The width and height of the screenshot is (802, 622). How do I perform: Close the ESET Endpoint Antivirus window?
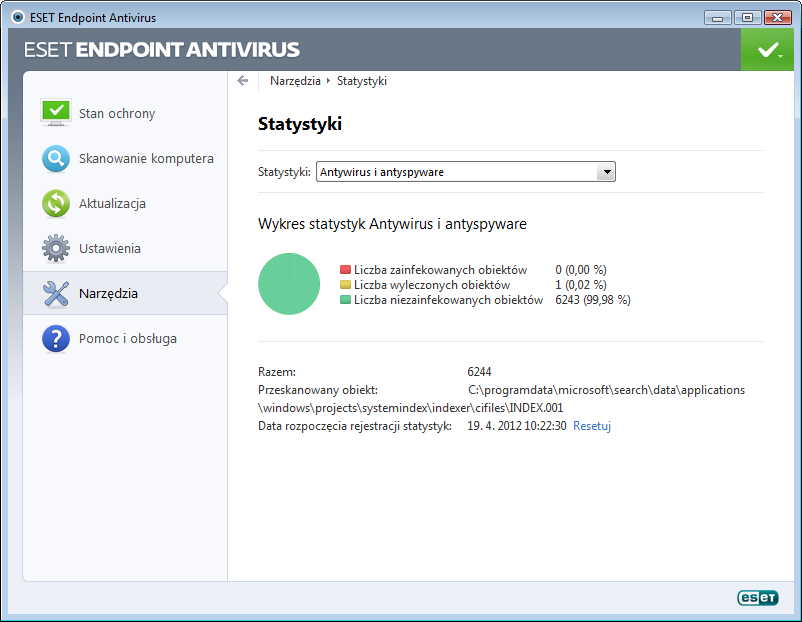(777, 18)
